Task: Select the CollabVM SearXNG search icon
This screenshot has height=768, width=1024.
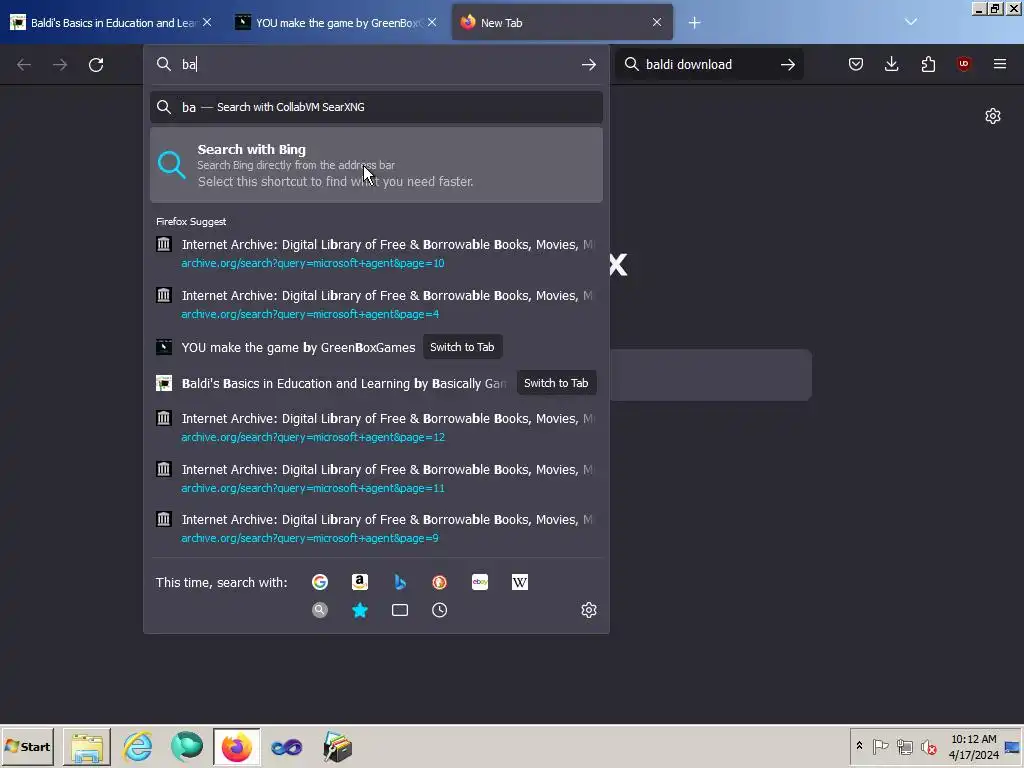Action: coord(320,610)
